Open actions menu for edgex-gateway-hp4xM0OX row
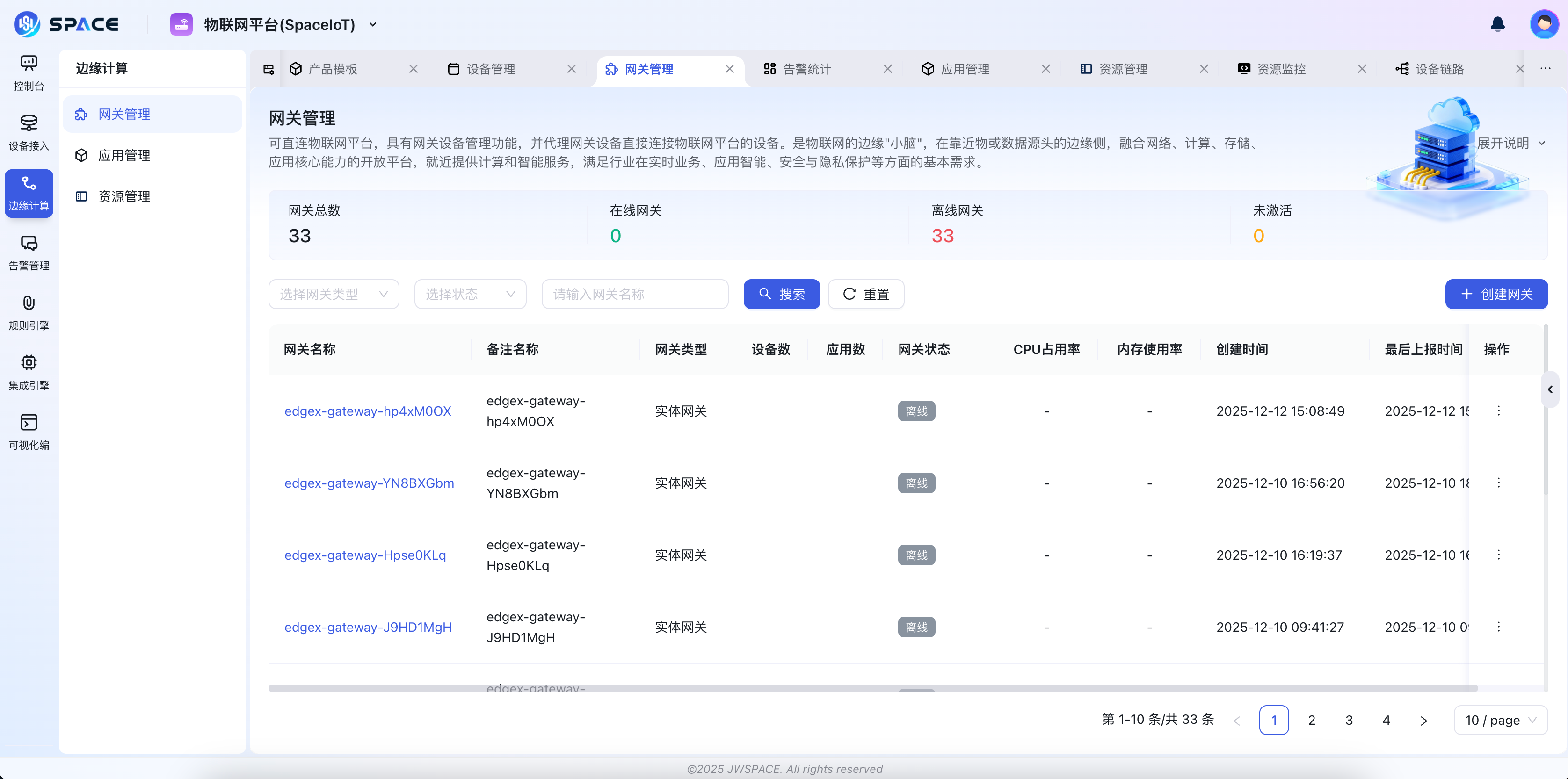This screenshot has height=779, width=1568. point(1499,410)
